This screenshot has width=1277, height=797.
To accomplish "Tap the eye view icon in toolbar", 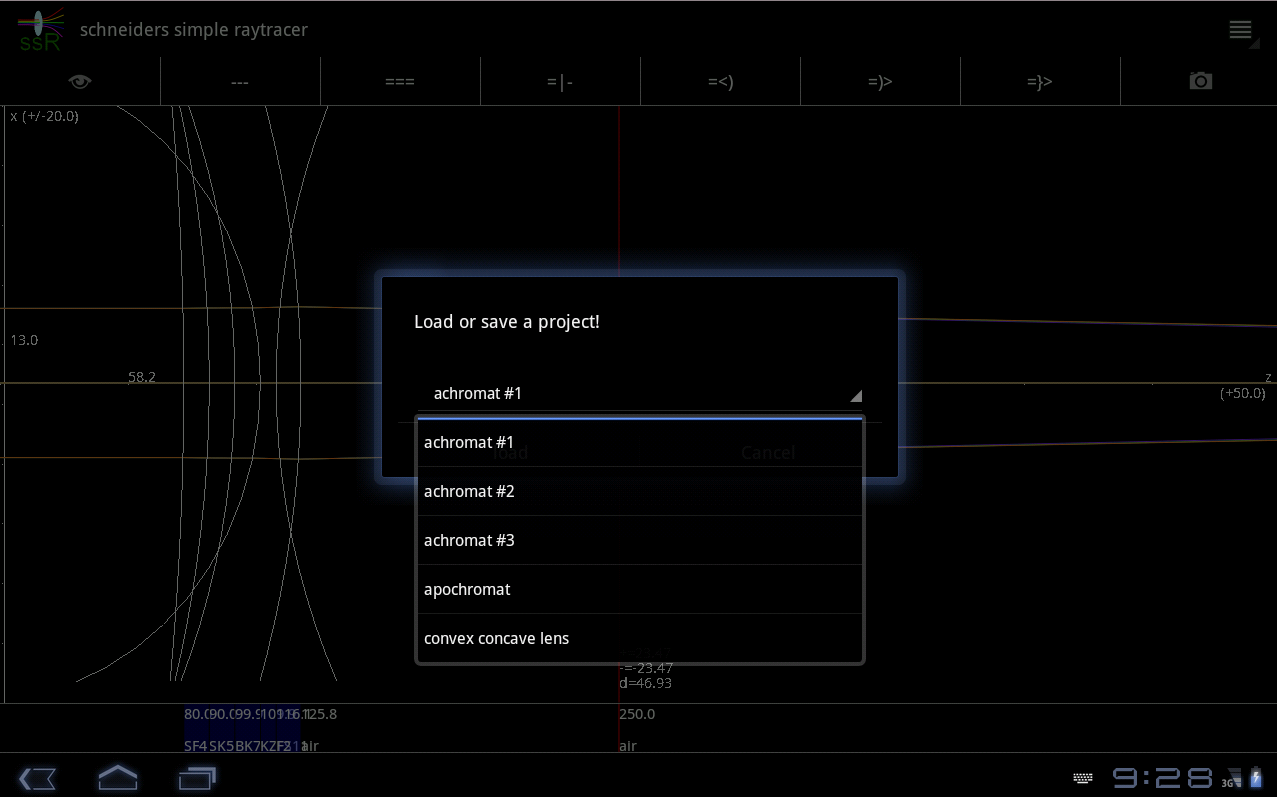I will [x=80, y=81].
